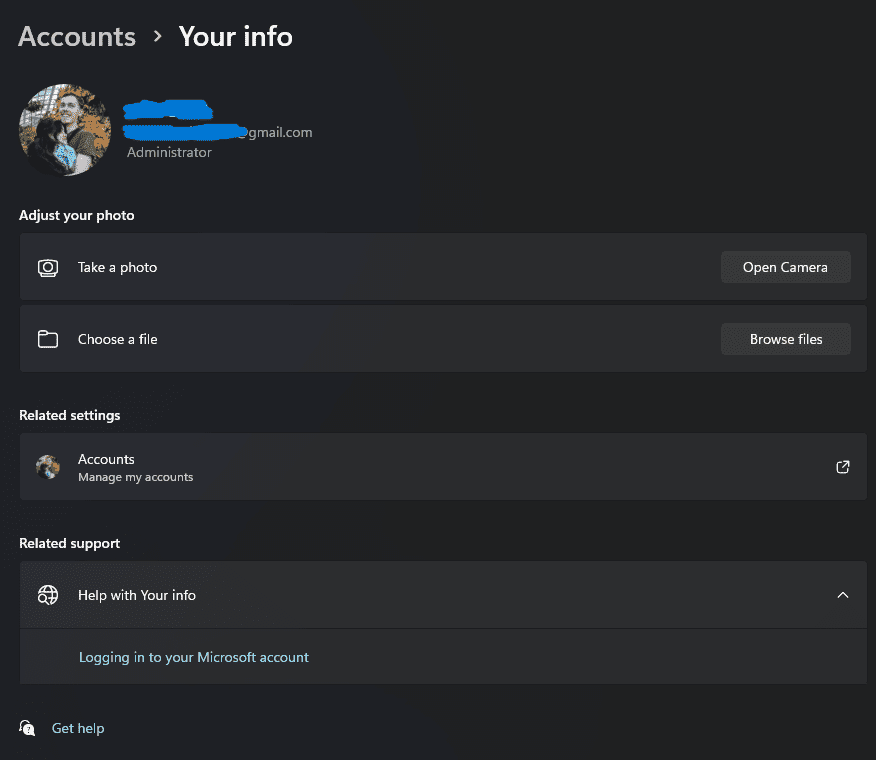Open Logging in to your Microsoft account link
Image resolution: width=876 pixels, height=760 pixels.
pos(193,657)
